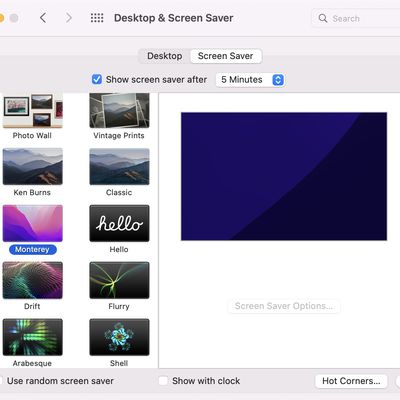This screenshot has height=400, width=400.
Task: Open the 5 Minutes delay dropdown
Action: [250, 80]
